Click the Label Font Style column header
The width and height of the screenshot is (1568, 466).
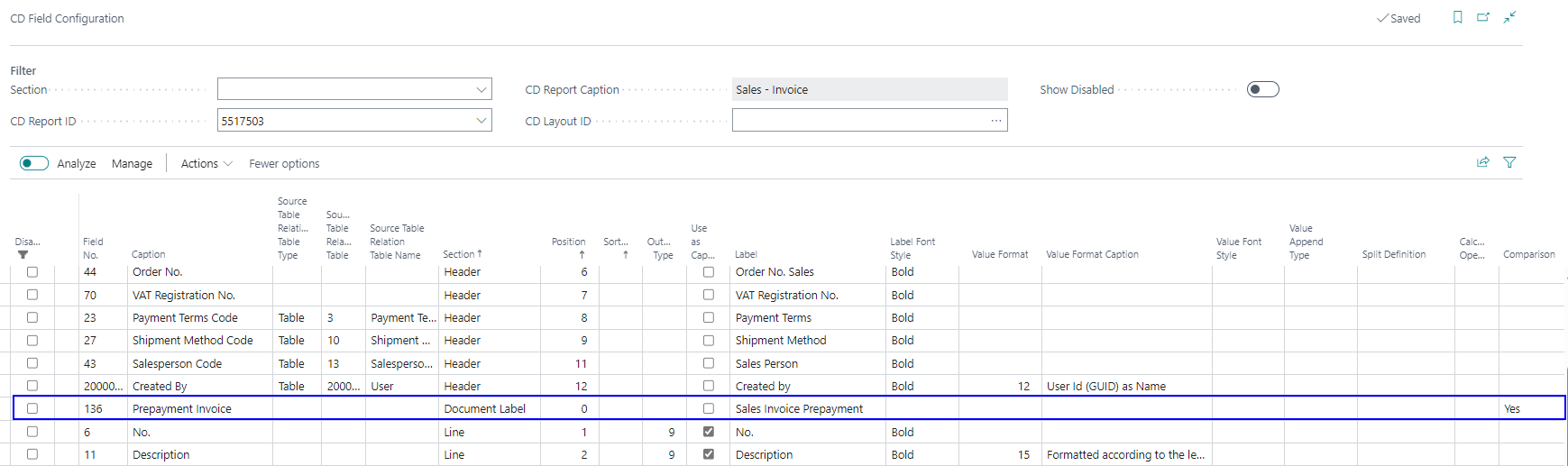pyautogui.click(x=912, y=248)
